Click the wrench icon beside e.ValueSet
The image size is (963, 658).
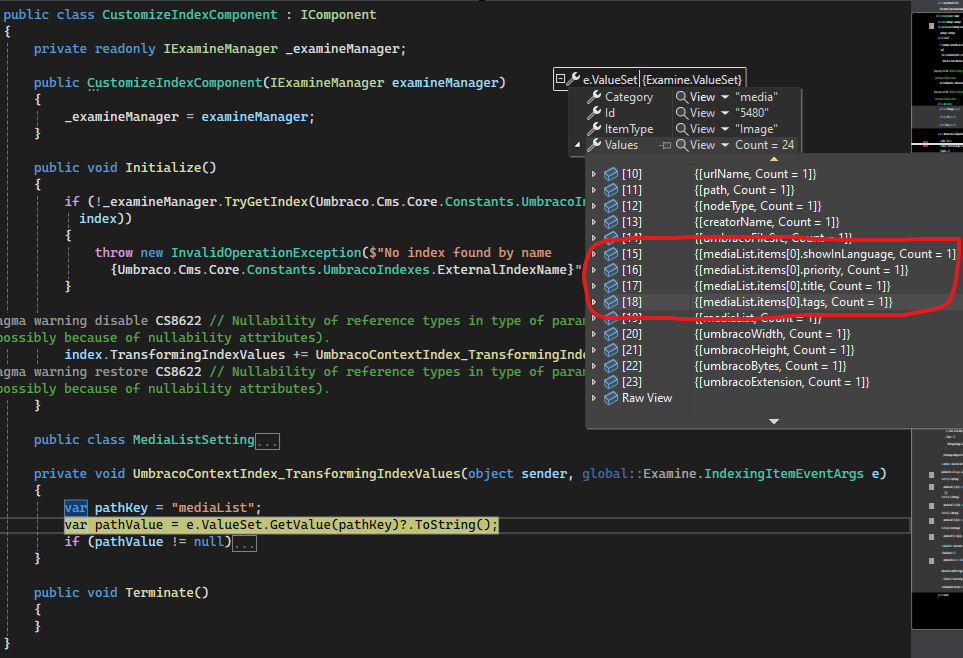pos(573,79)
